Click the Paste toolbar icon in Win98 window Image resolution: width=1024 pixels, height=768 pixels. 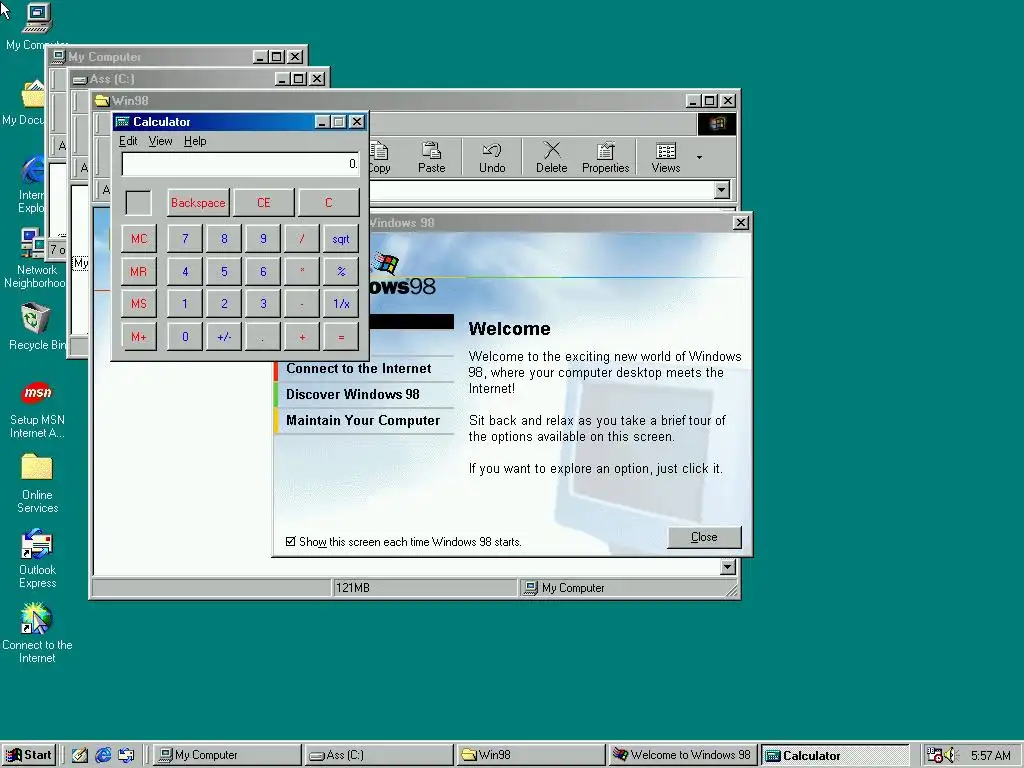coord(432,157)
